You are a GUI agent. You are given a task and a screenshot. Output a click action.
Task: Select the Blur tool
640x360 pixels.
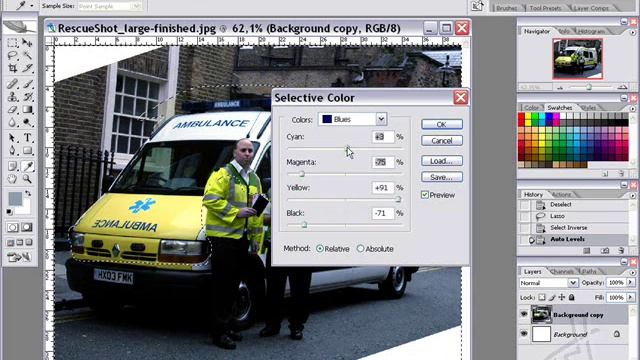point(12,122)
